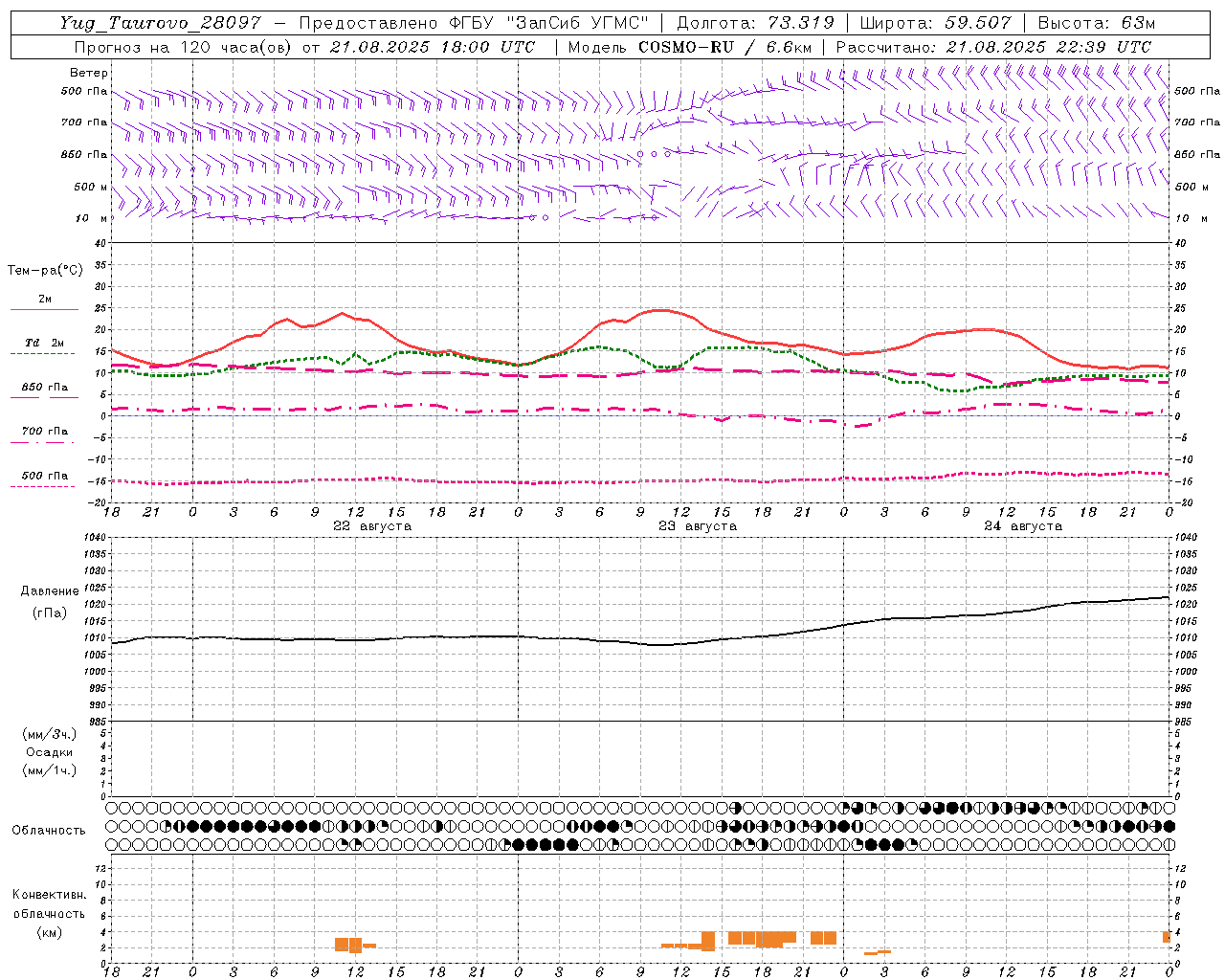Click the solid red line sample under '2м'
Screen dimensions: 1225x980
(44, 310)
